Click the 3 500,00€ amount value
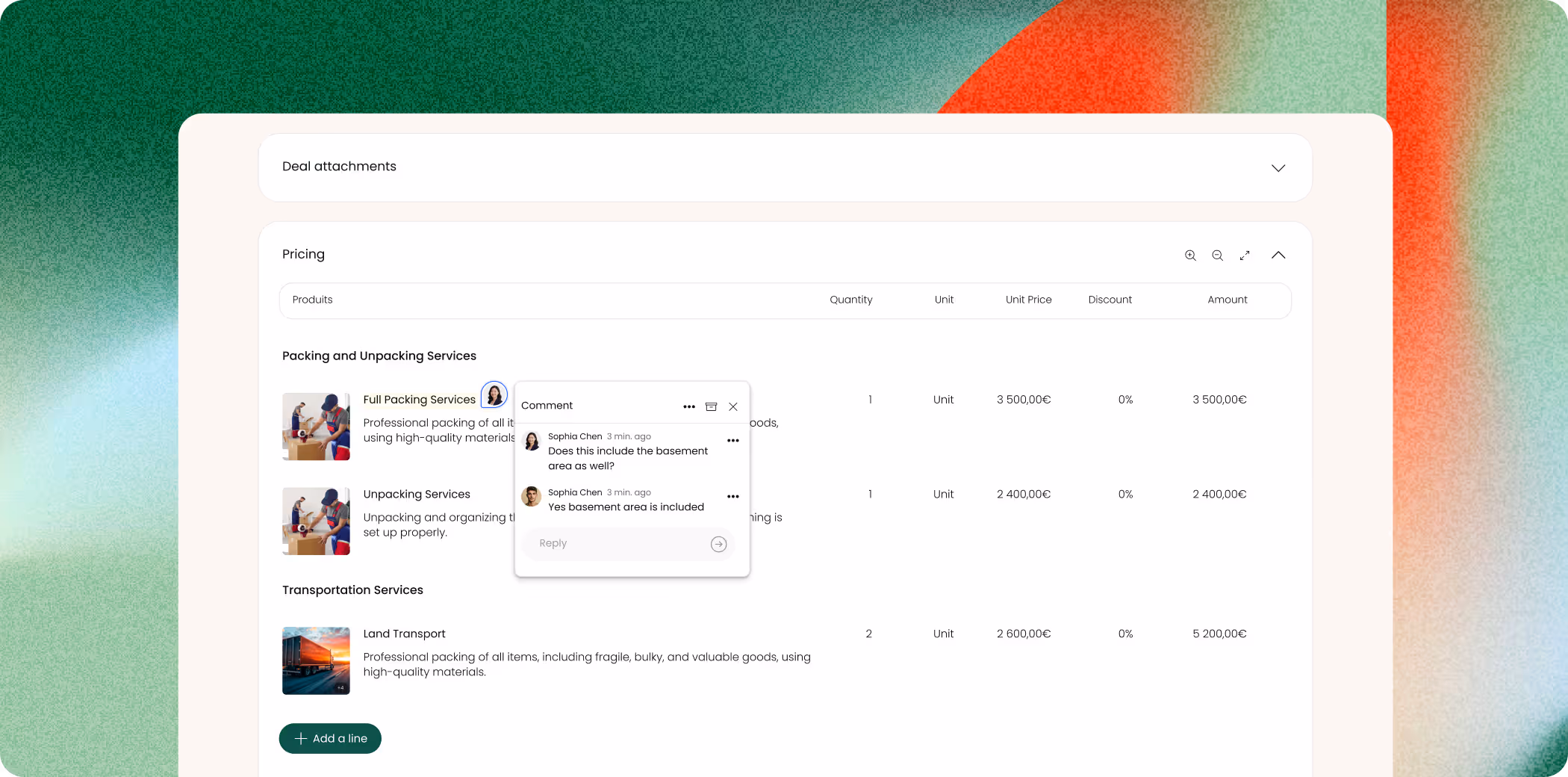 [x=1219, y=400]
